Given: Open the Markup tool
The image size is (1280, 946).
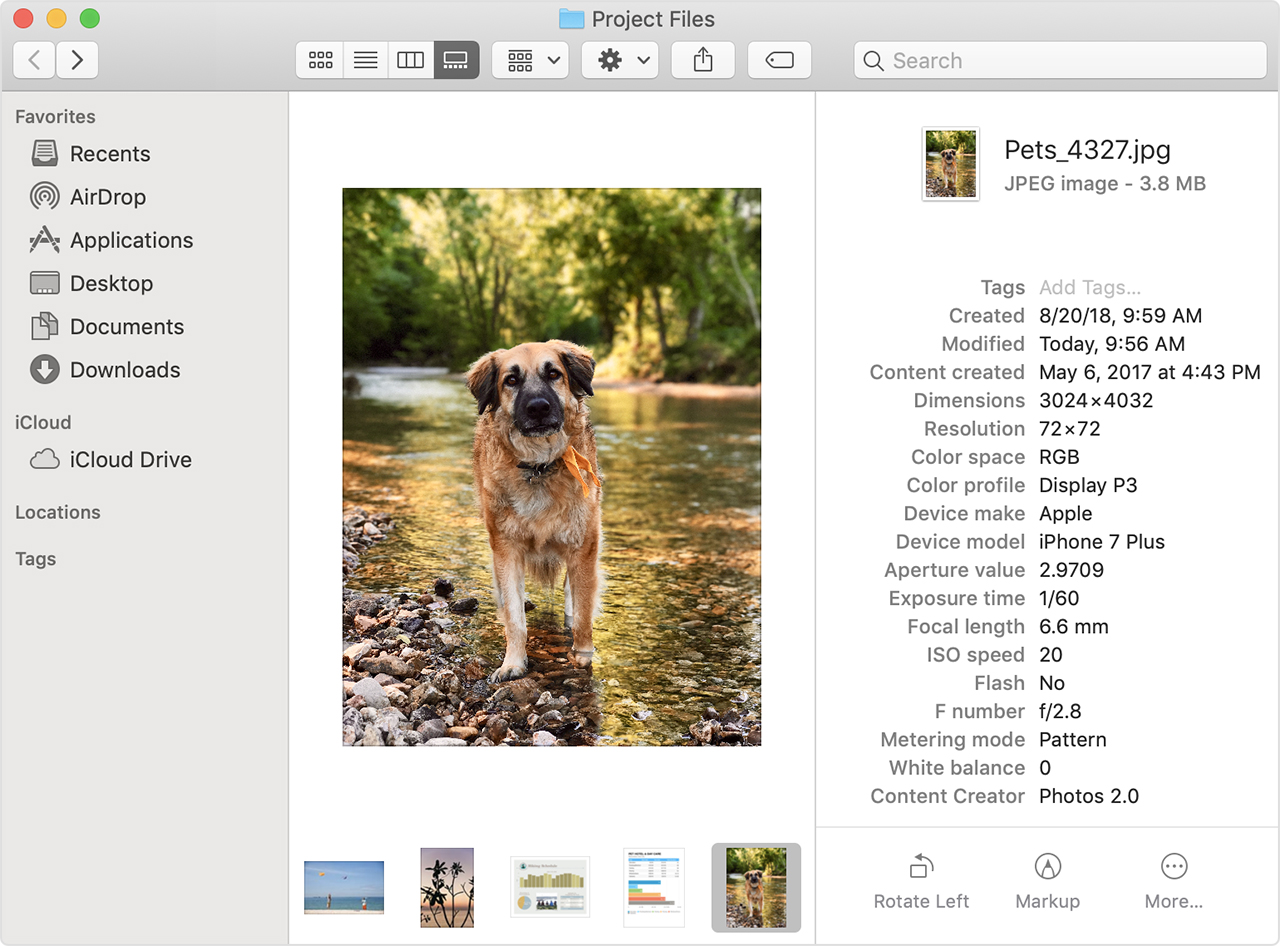Looking at the screenshot, I should tap(1046, 878).
